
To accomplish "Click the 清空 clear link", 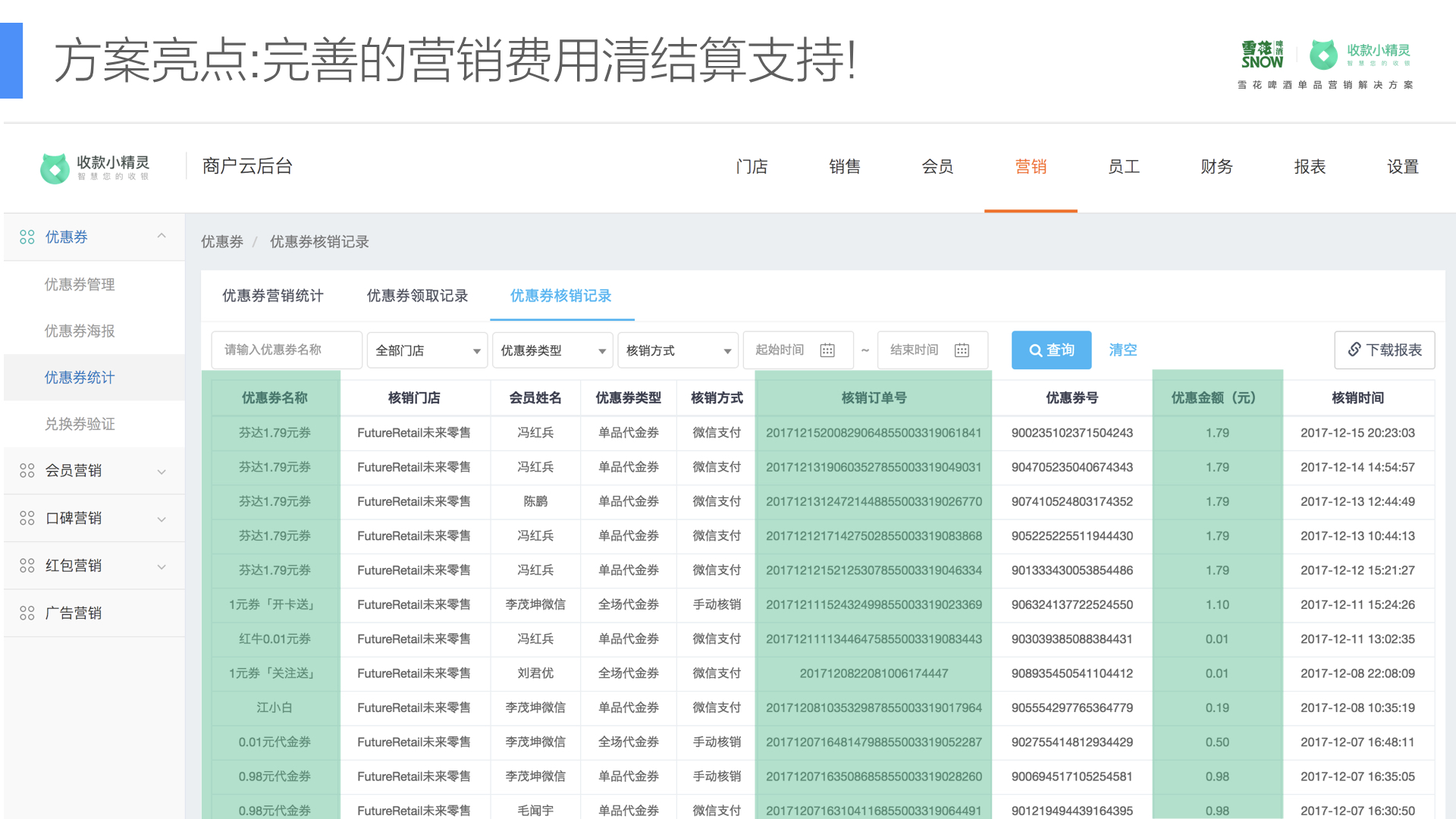I will pyautogui.click(x=1123, y=350).
